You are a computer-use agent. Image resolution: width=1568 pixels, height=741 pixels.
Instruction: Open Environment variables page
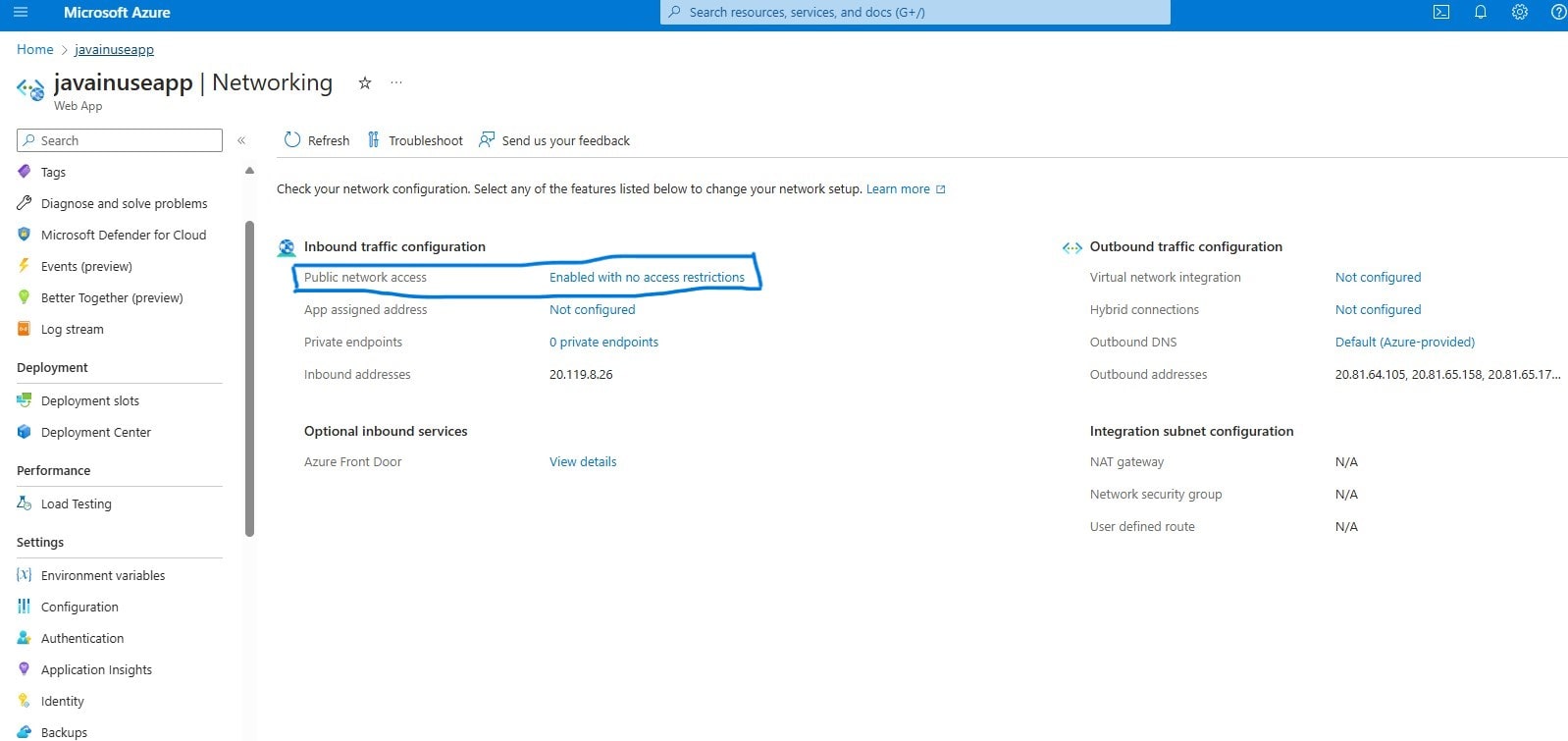click(x=103, y=575)
